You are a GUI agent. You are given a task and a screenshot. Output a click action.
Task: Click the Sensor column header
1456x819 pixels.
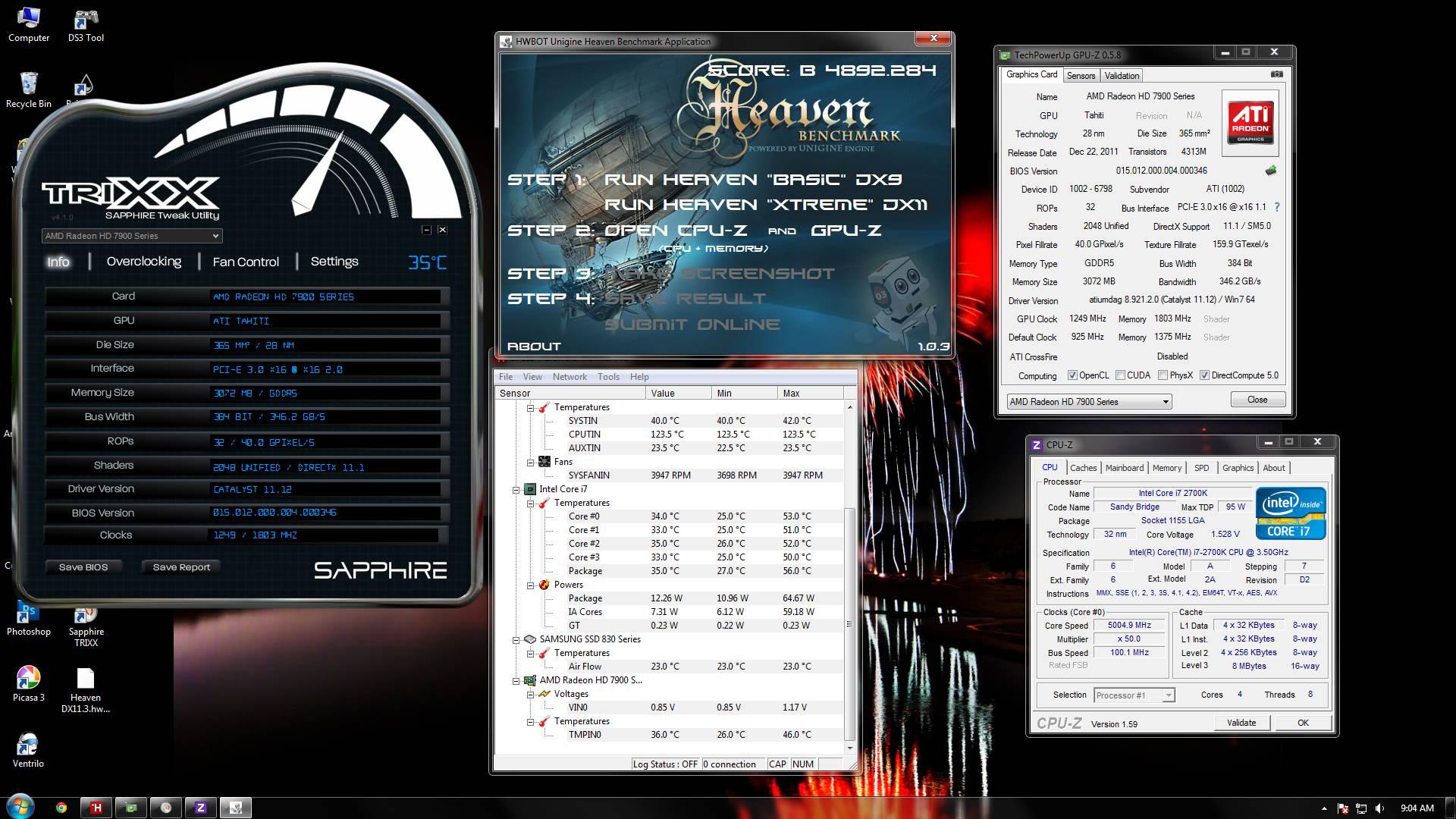570,393
